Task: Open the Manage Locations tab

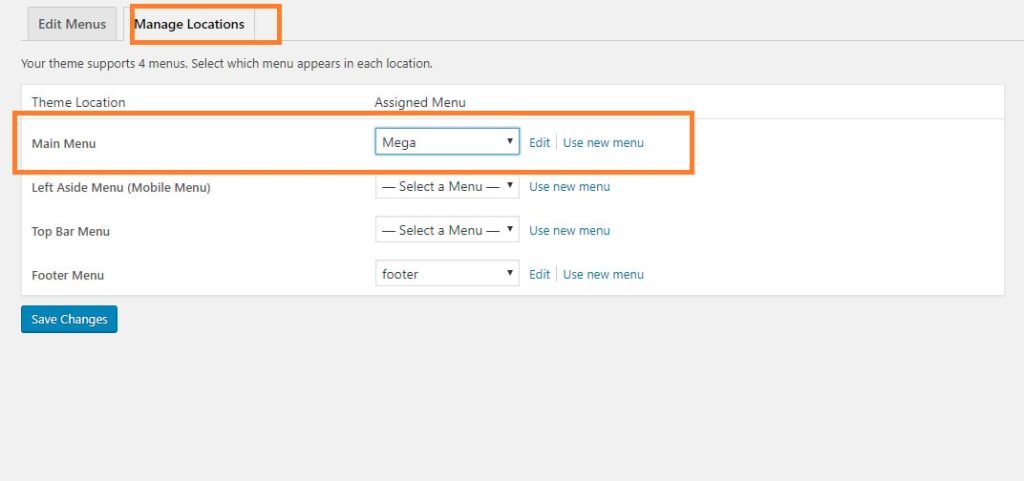Action: 189,24
